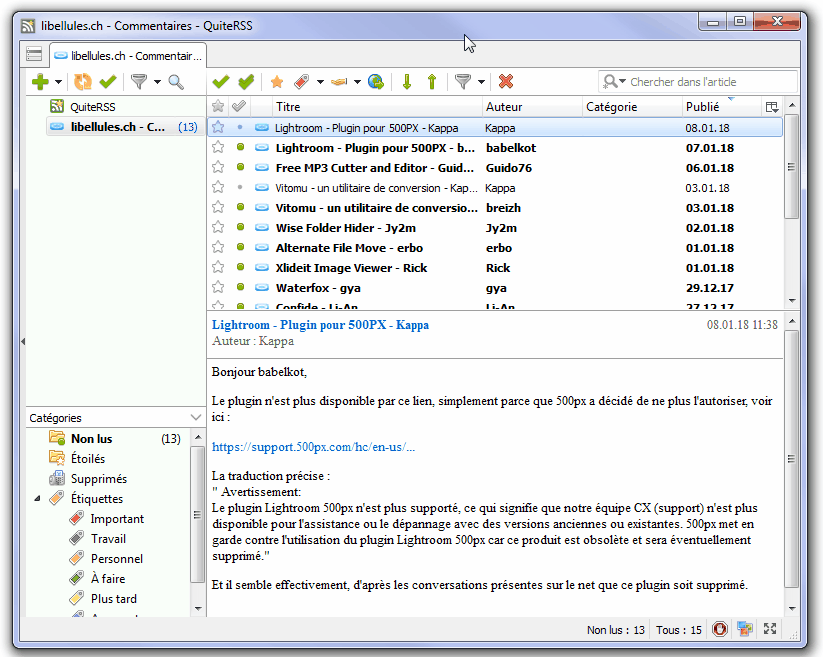The height and width of the screenshot is (657, 823).
Task: Select the À faire label
Action: click(108, 578)
